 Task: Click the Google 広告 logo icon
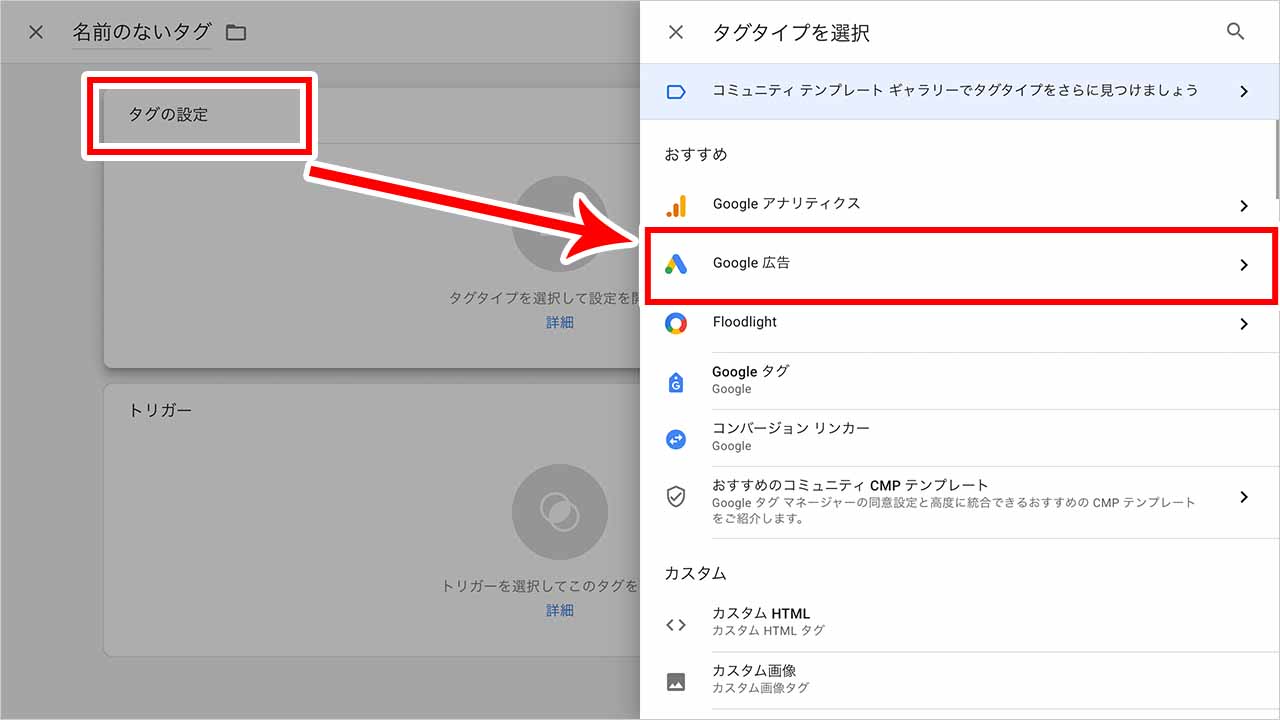(676, 264)
